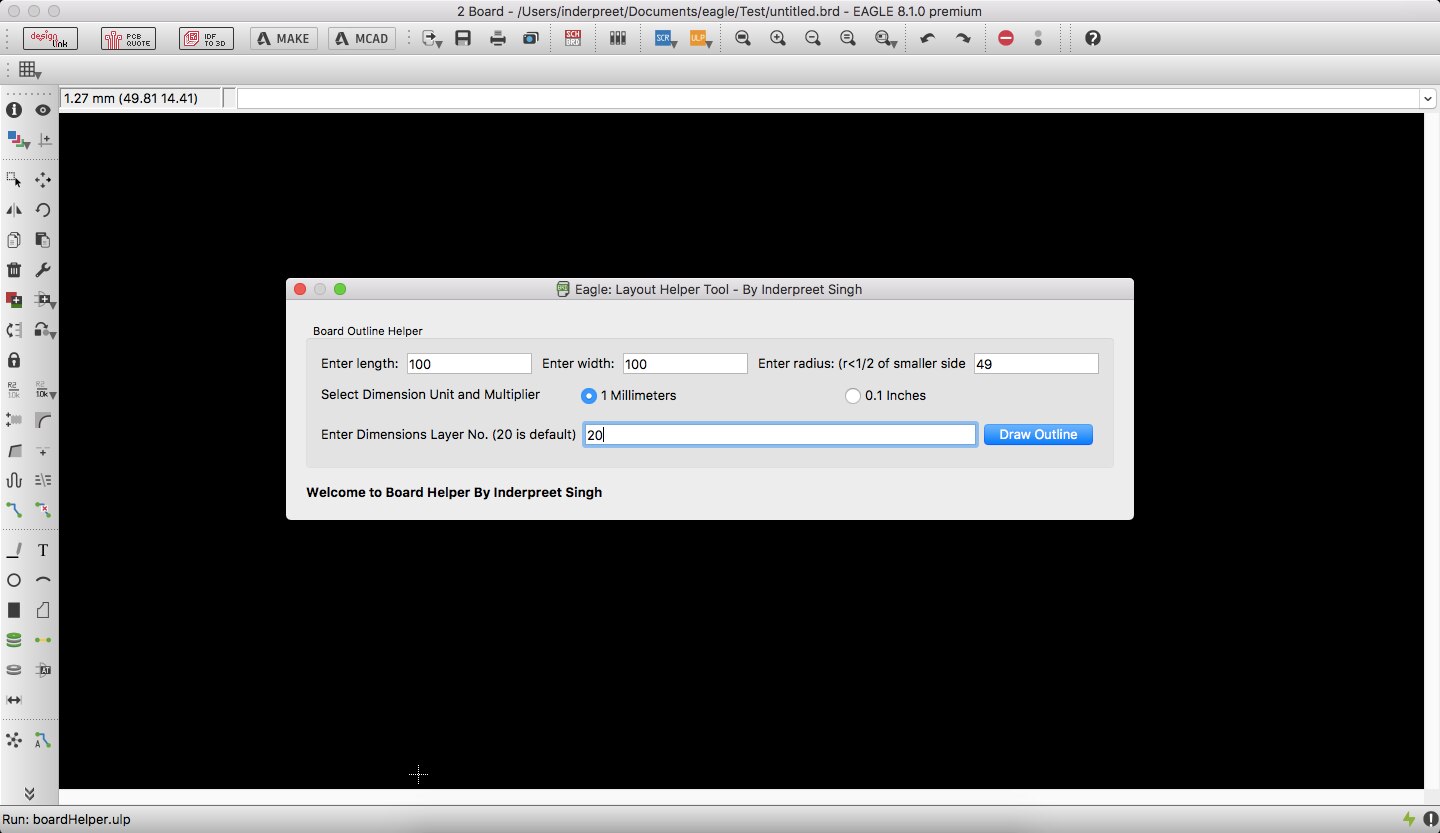Viewport: 1440px width, 833px height.
Task: Click the Enter width field
Action: [x=685, y=364]
